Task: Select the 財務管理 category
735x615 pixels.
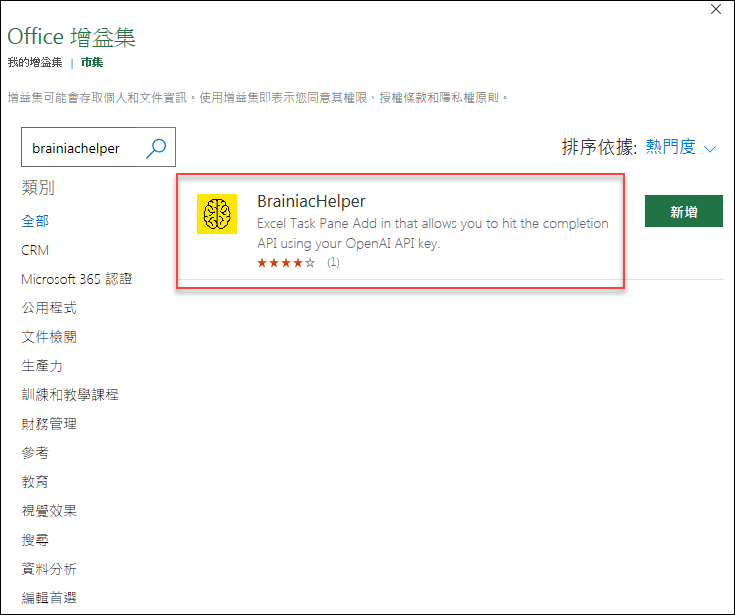Action: [x=49, y=424]
